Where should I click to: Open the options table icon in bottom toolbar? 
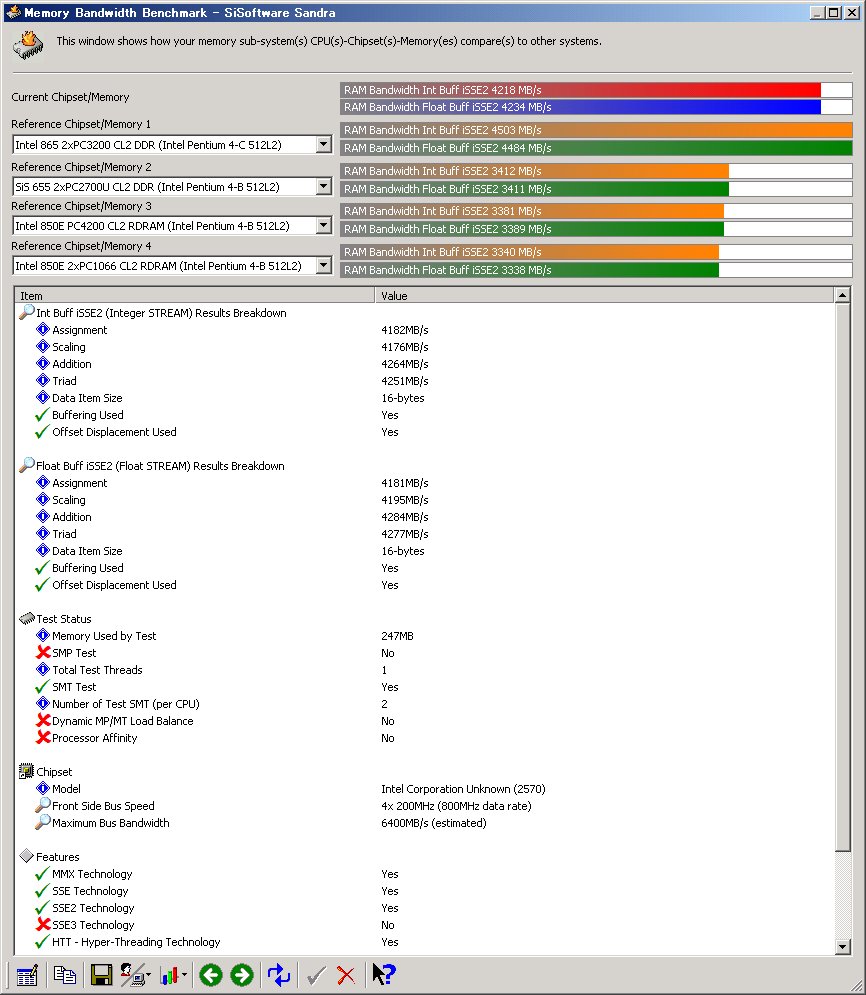[x=27, y=975]
